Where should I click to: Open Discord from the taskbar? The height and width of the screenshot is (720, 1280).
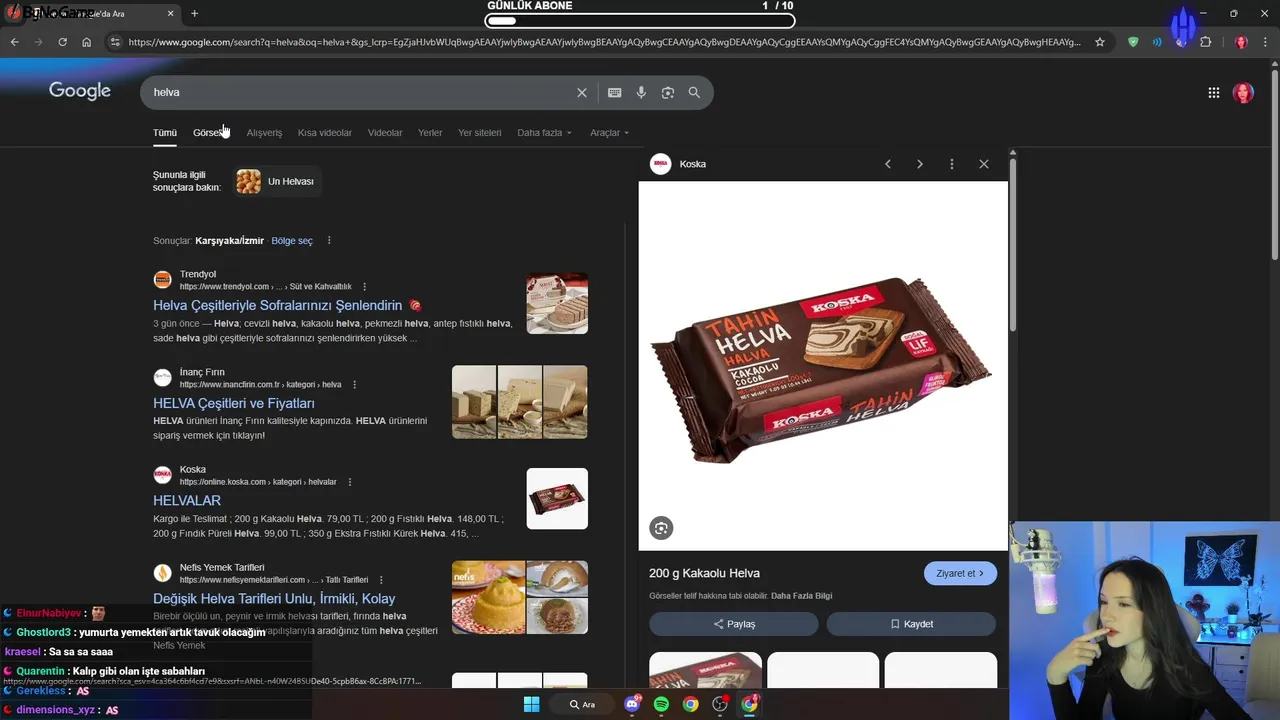(x=632, y=704)
